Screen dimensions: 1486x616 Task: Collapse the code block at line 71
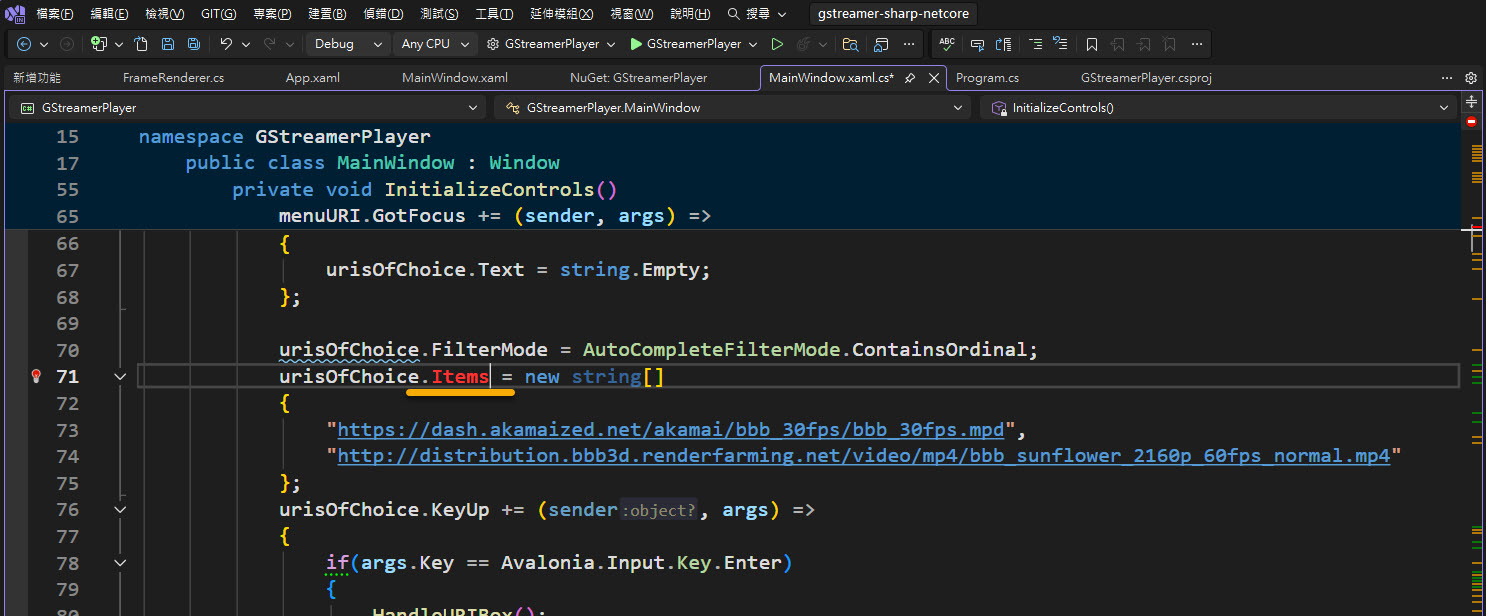point(120,376)
